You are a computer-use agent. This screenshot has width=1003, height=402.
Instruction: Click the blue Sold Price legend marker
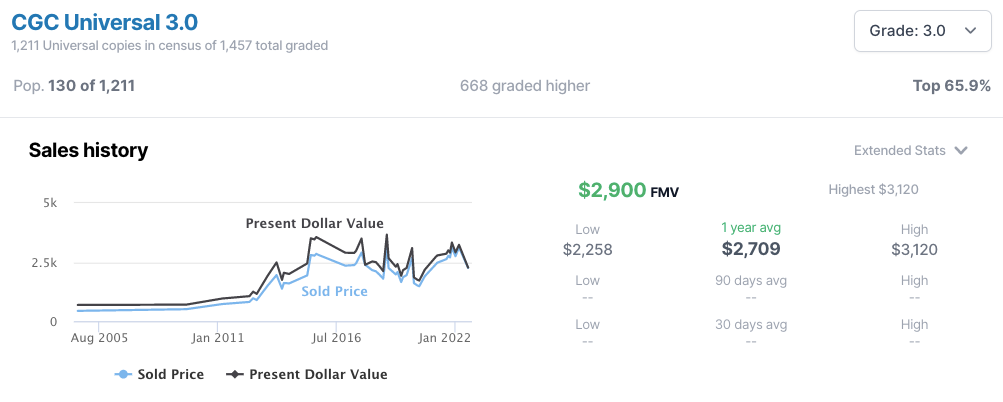click(x=123, y=374)
